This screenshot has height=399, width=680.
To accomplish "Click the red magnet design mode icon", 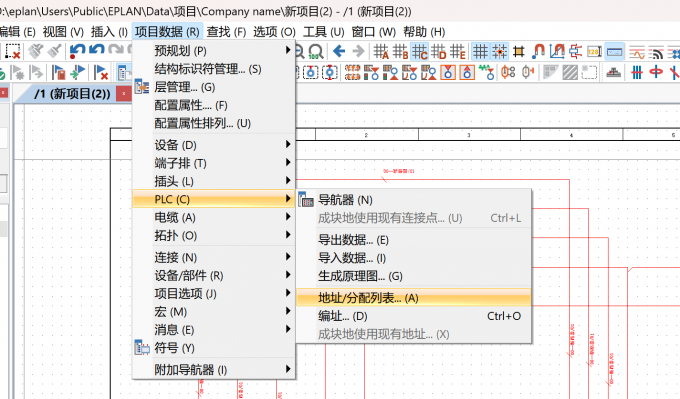I will 538,51.
